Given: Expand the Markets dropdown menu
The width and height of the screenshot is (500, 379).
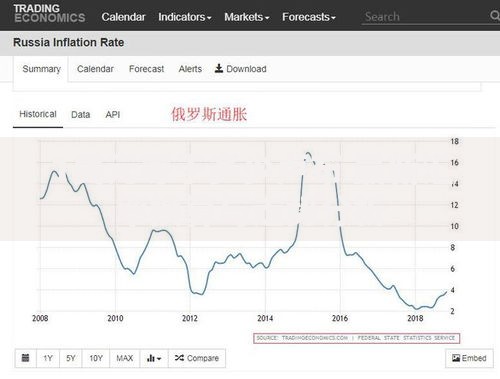Looking at the screenshot, I should (x=247, y=17).
